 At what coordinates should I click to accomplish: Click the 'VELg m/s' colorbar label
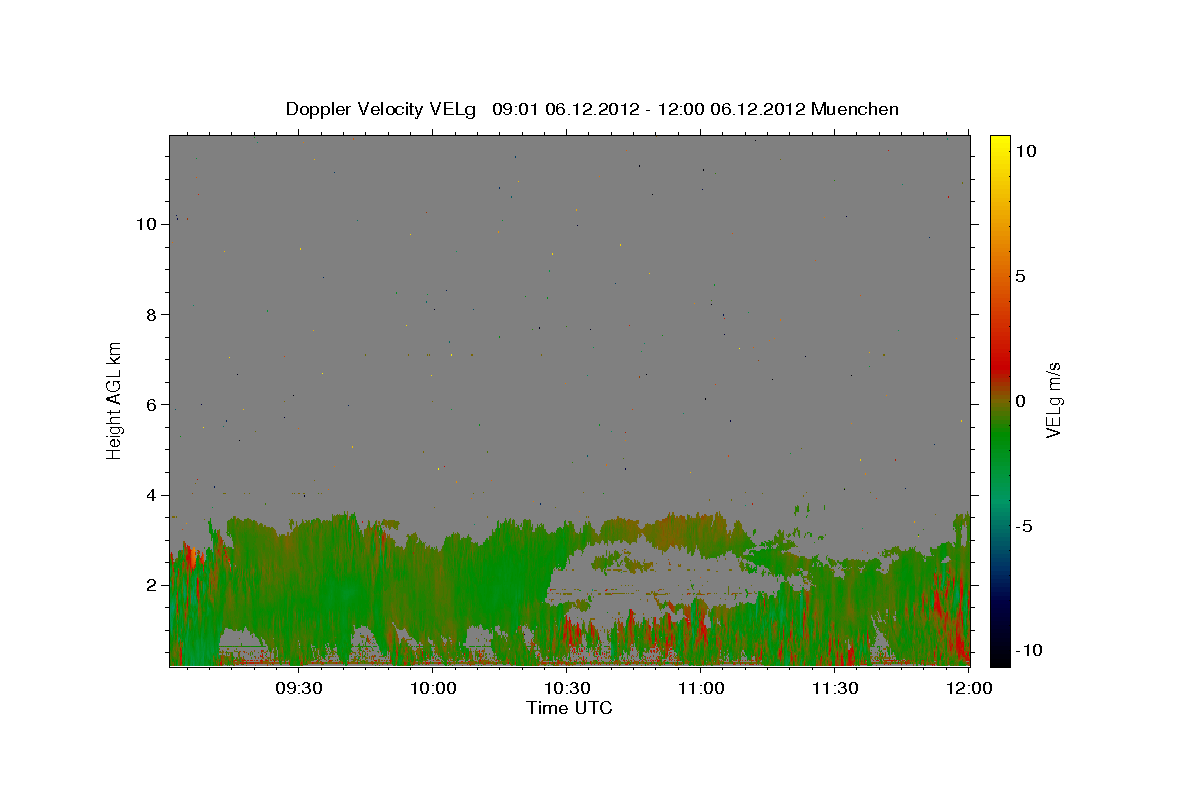pyautogui.click(x=1053, y=401)
